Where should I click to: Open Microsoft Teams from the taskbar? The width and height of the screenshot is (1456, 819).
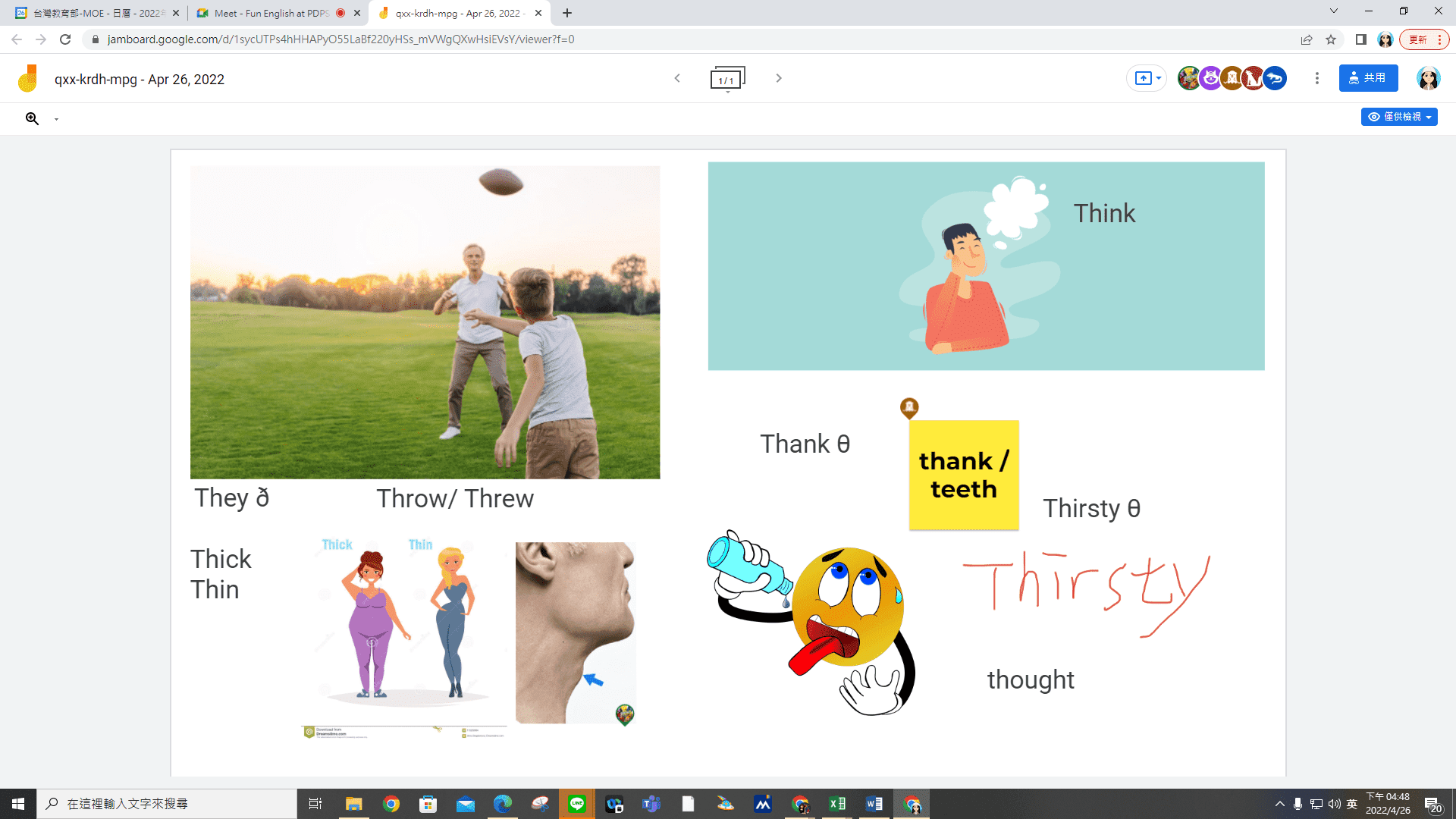point(651,804)
